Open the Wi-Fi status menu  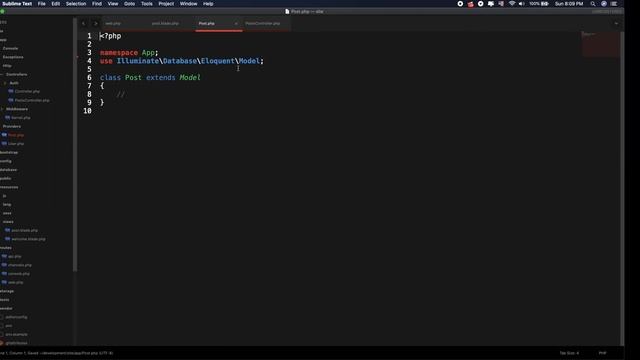tap(512, 4)
